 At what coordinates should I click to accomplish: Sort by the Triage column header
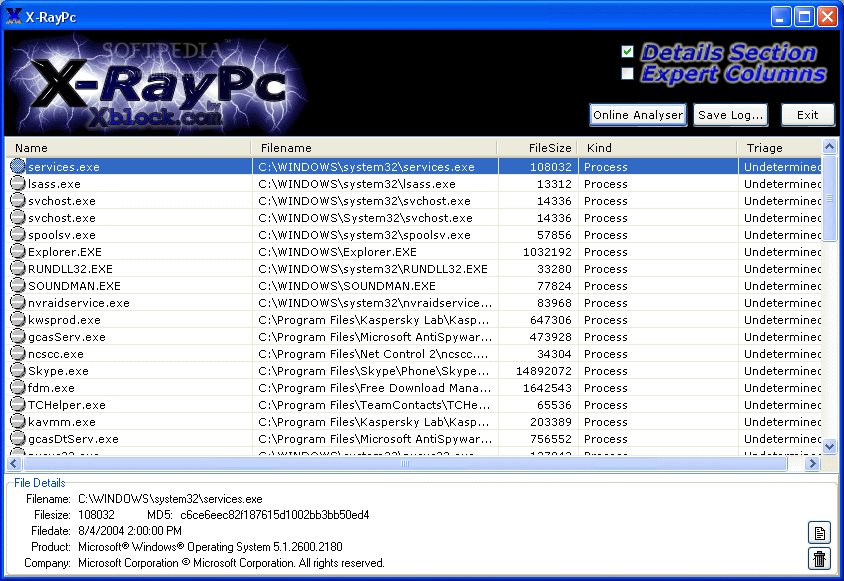[x=779, y=148]
